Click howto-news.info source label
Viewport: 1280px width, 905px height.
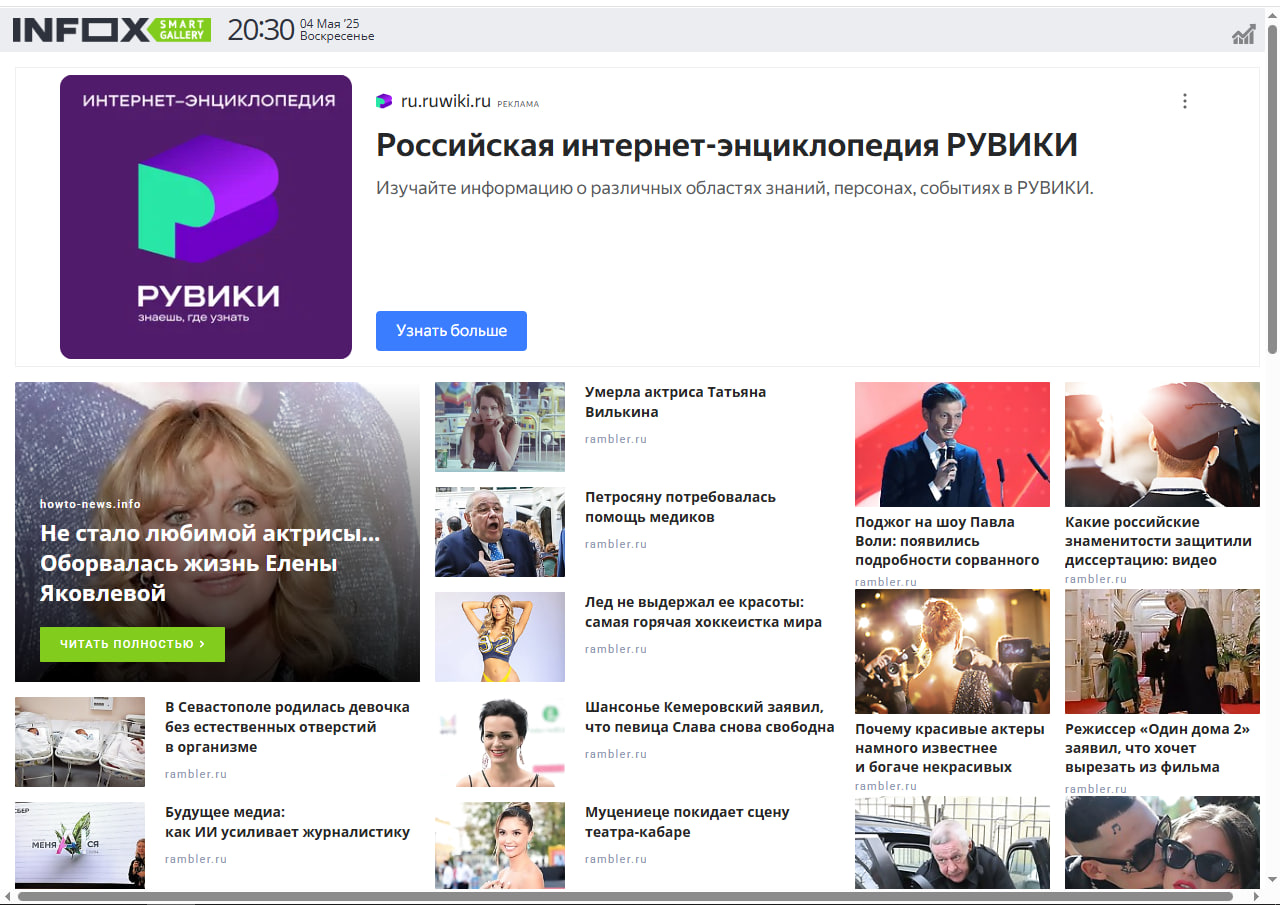90,504
